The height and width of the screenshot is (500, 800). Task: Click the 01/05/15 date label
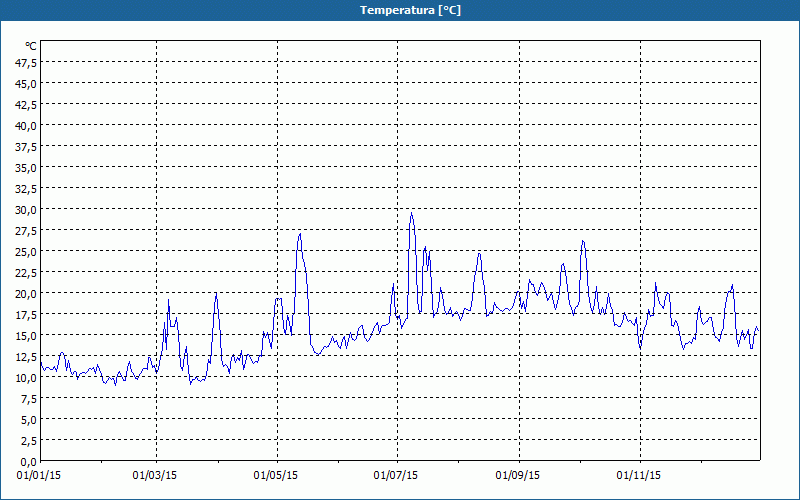point(276,476)
